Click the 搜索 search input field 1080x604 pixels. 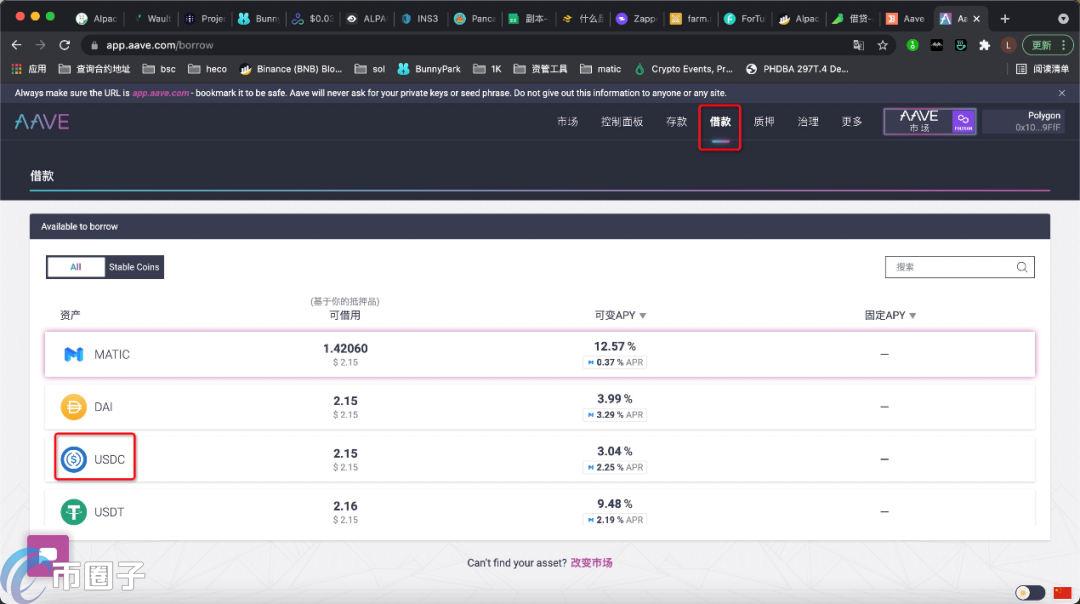(x=959, y=267)
